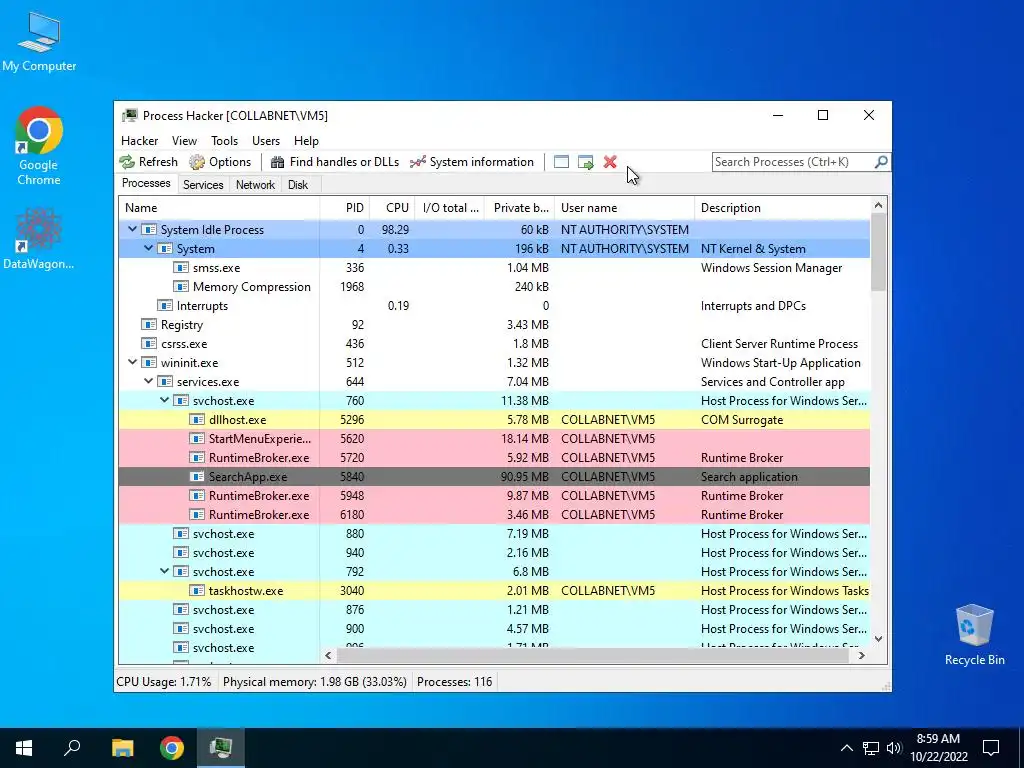Click the smss.exe process icon
This screenshot has height=768, width=1024.
coord(181,268)
